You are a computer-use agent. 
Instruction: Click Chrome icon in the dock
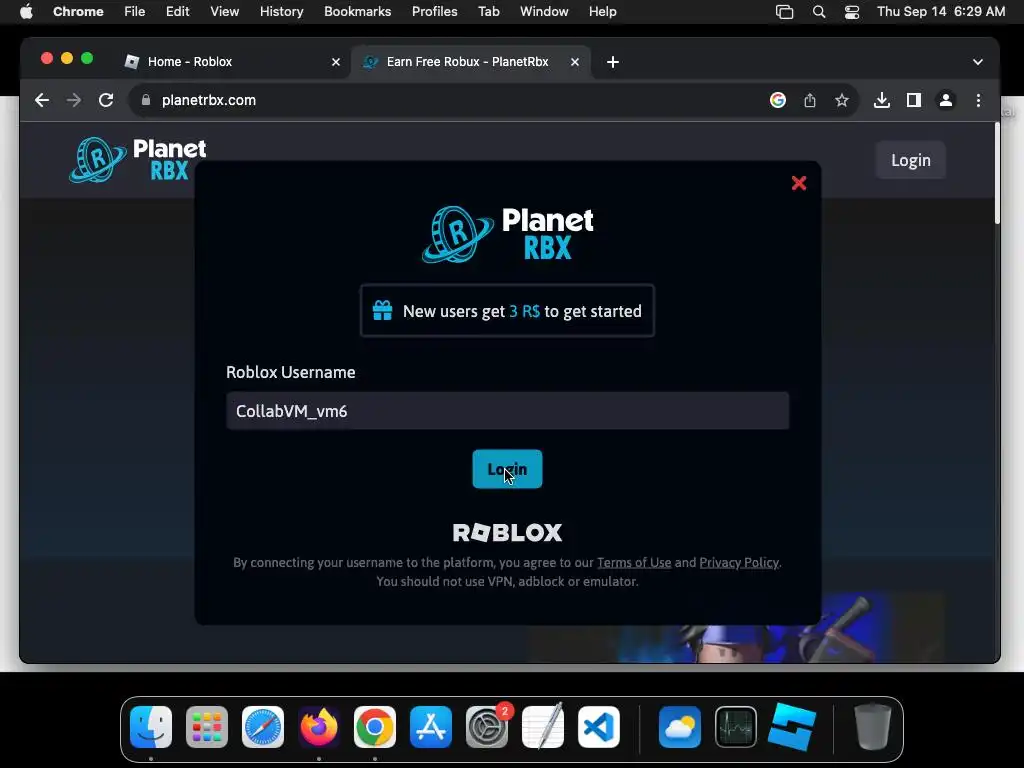(x=375, y=727)
